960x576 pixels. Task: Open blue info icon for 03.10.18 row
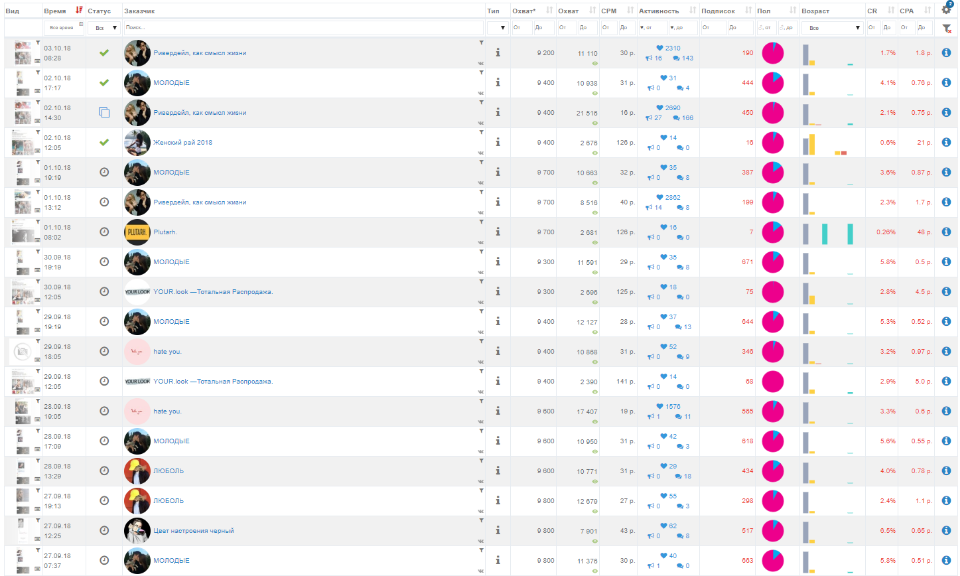point(946,53)
